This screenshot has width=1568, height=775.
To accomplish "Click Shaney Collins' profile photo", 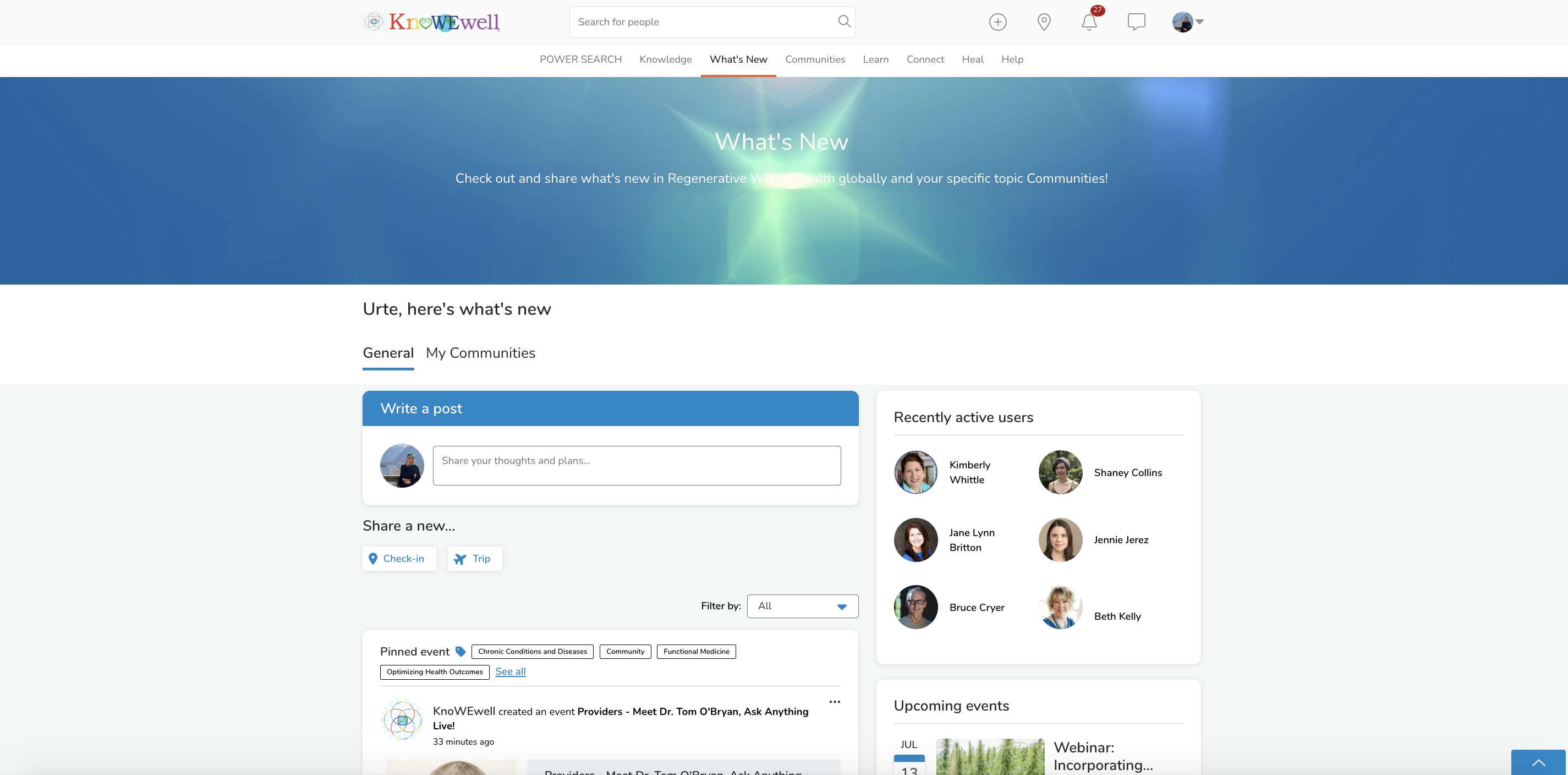I will pos(1060,472).
